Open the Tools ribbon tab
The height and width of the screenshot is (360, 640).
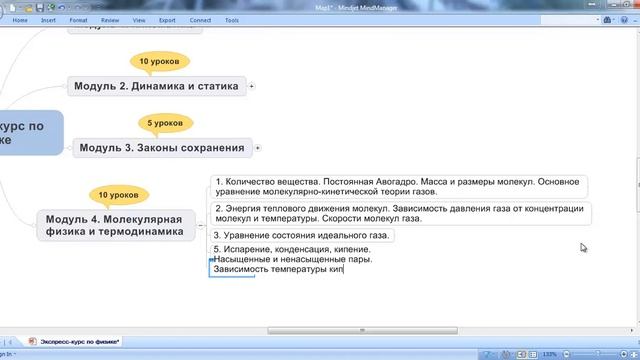click(x=232, y=20)
